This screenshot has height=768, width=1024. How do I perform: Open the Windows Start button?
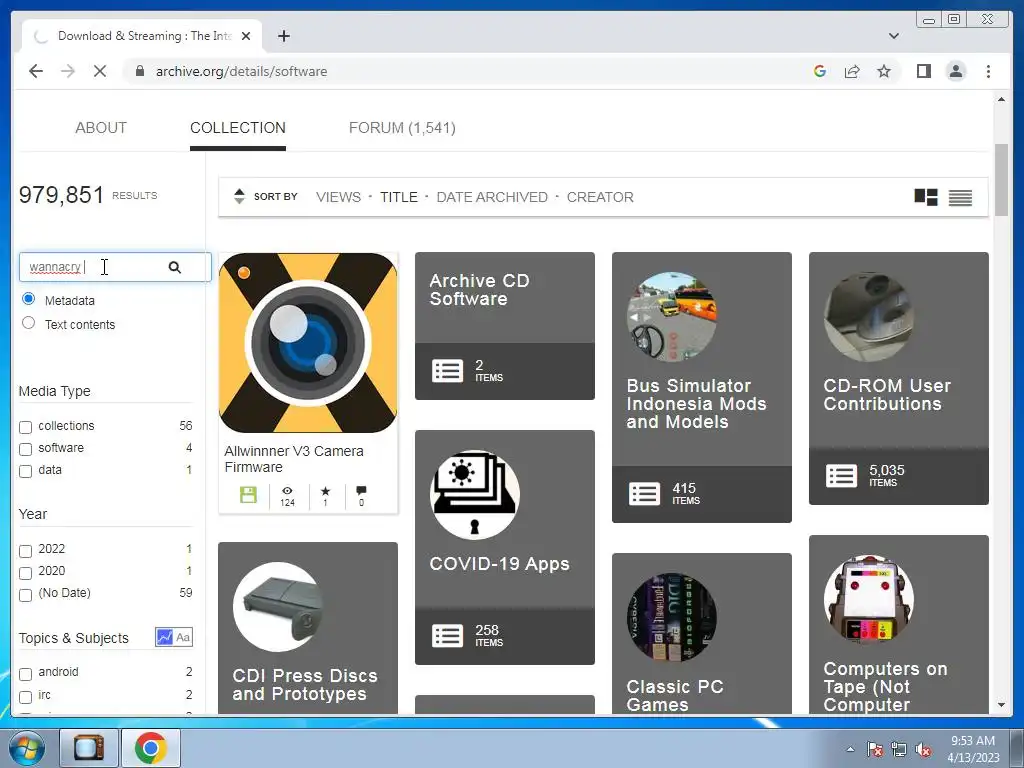pyautogui.click(x=27, y=748)
